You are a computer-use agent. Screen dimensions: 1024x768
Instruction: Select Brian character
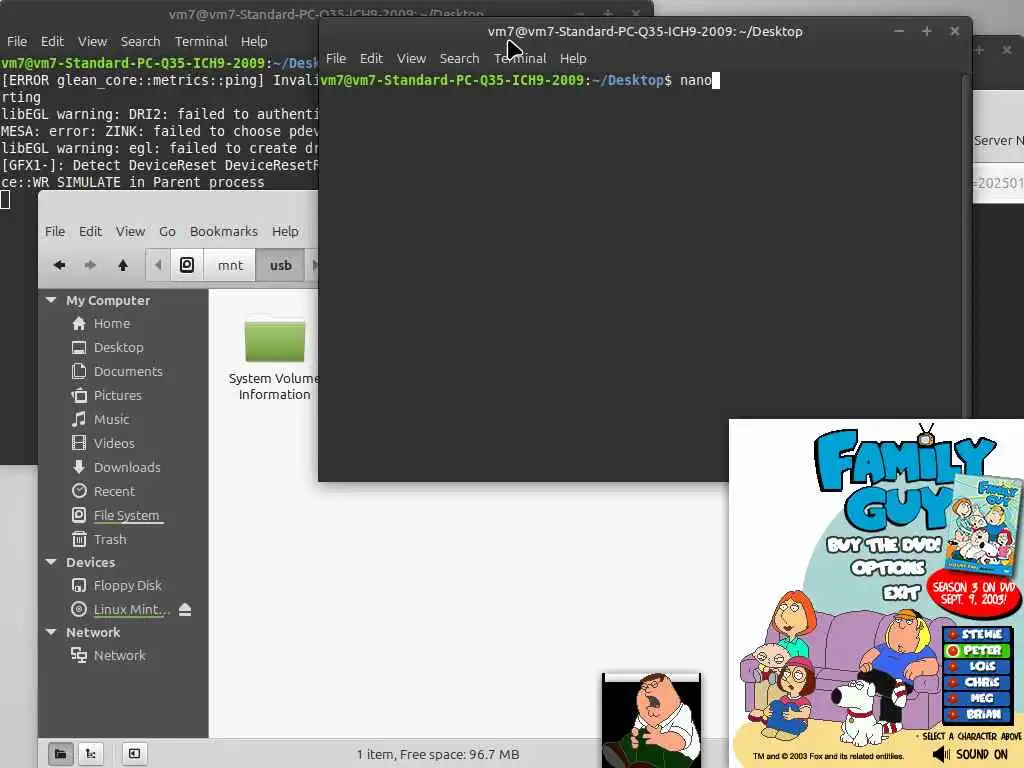[x=977, y=714]
